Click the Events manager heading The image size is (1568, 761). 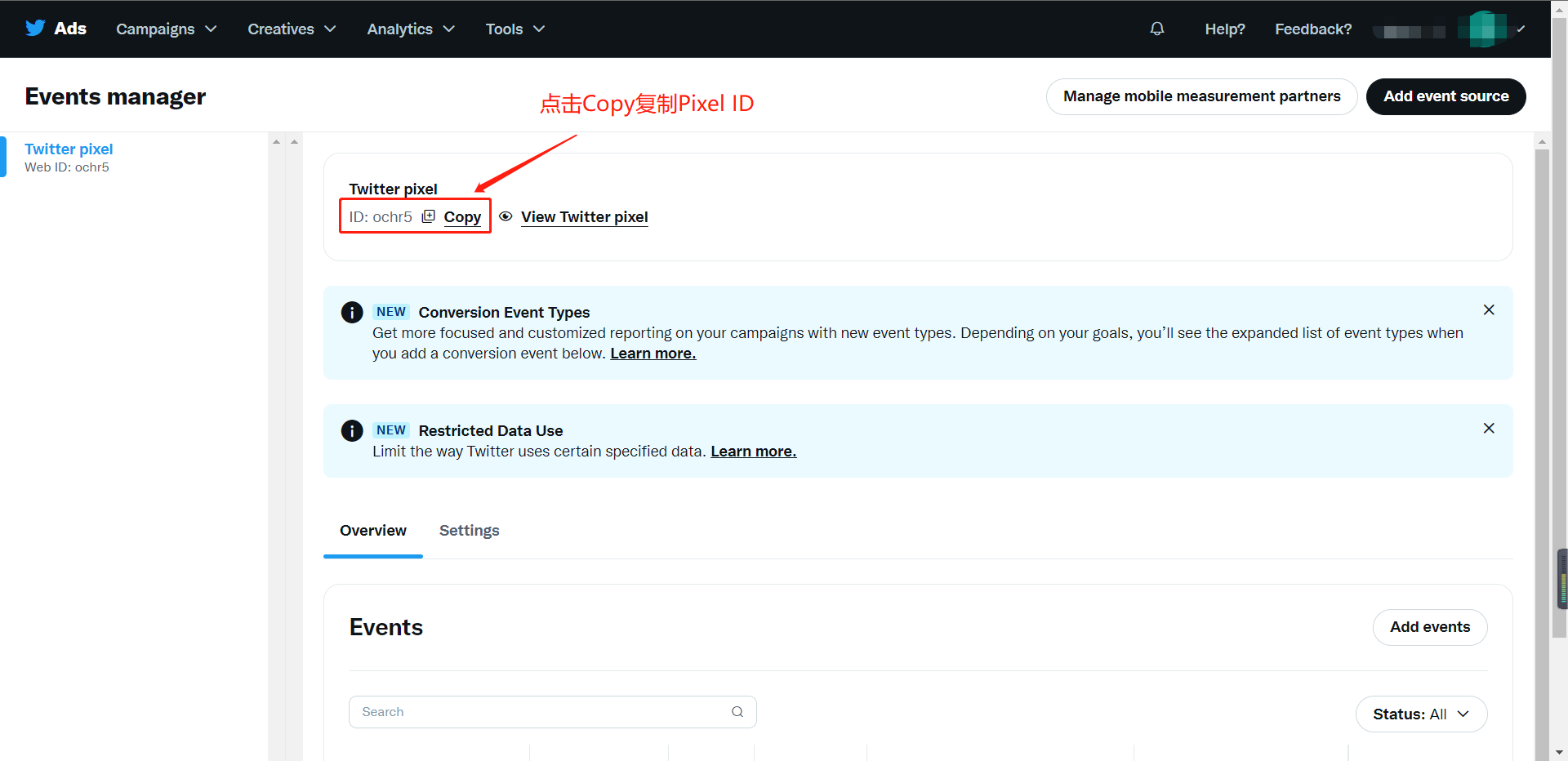[115, 96]
